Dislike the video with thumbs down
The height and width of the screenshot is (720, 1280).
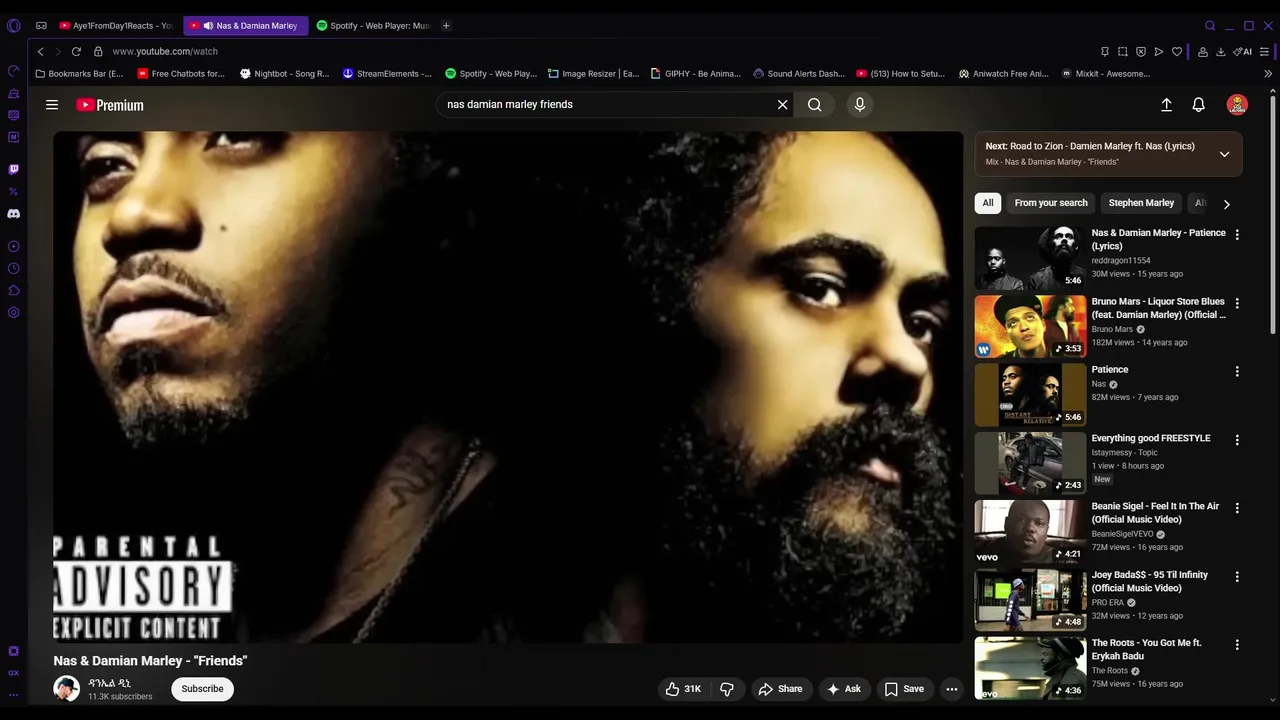point(727,689)
